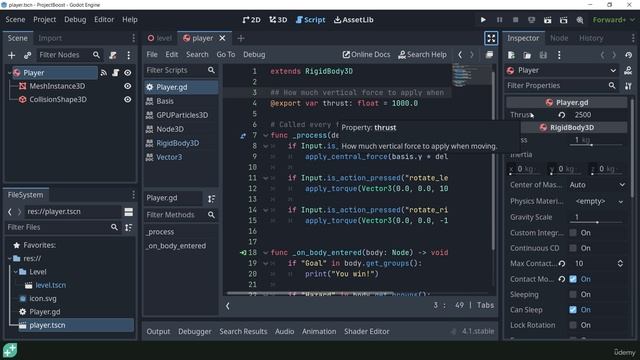Enable Custom Integrator checkbox
This screenshot has height=360, width=640.
573,233
